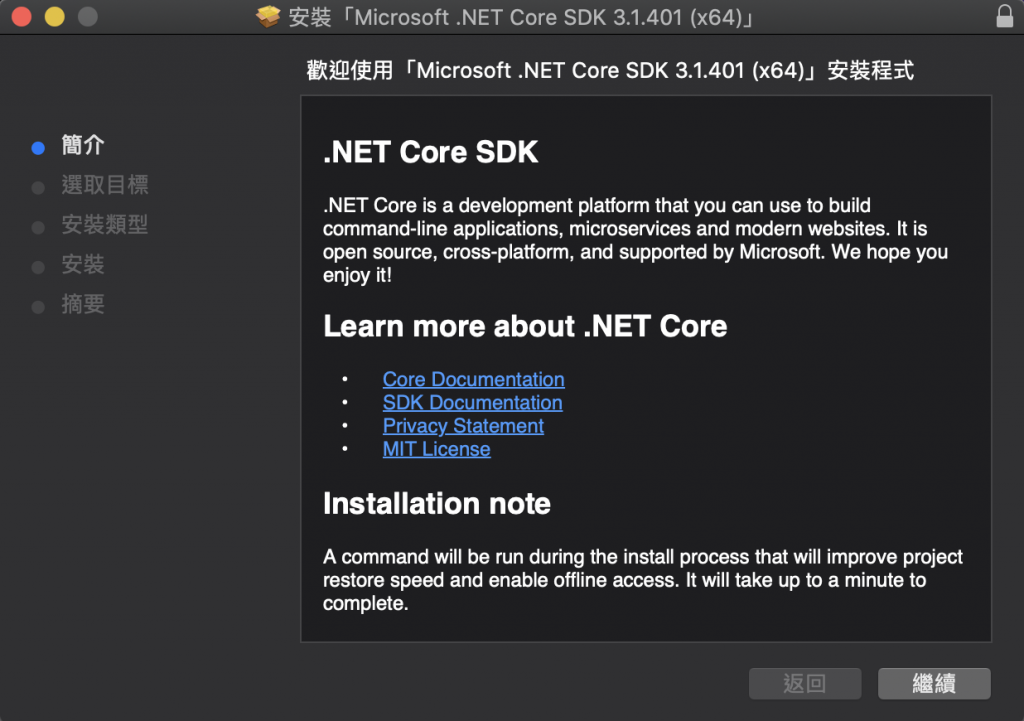Select the 簡介 step in sidebar
Viewport: 1024px width, 721px height.
pyautogui.click(x=83, y=146)
